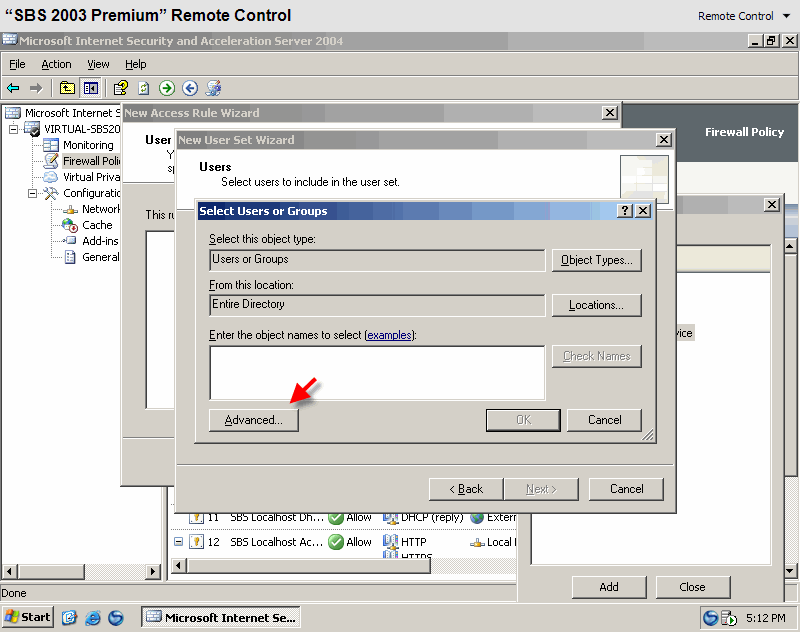This screenshot has width=800, height=632.
Task: Click the HTTP protocol icon in rule 12
Action: 390,541
